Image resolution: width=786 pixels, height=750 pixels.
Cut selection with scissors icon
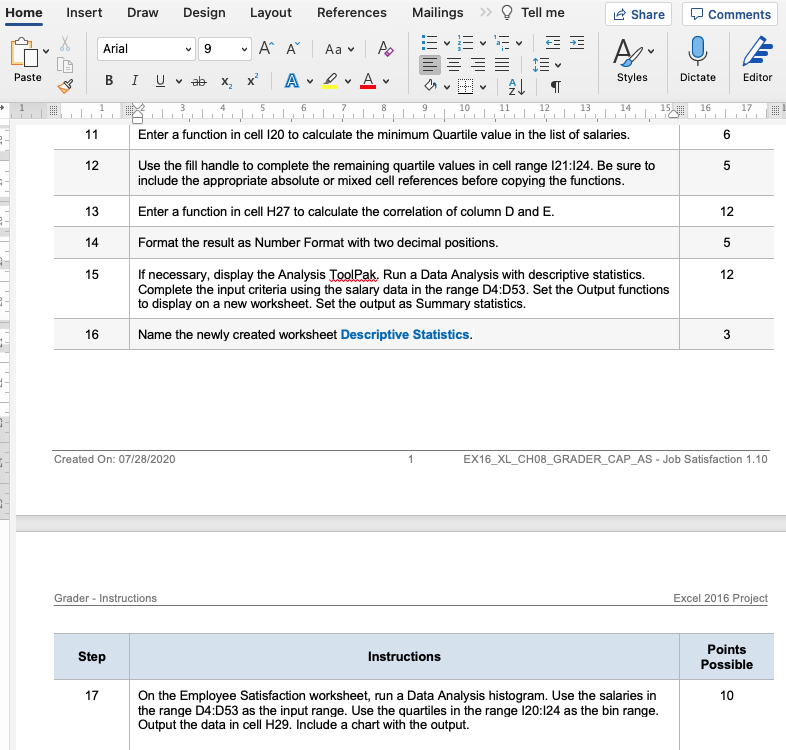coord(65,44)
